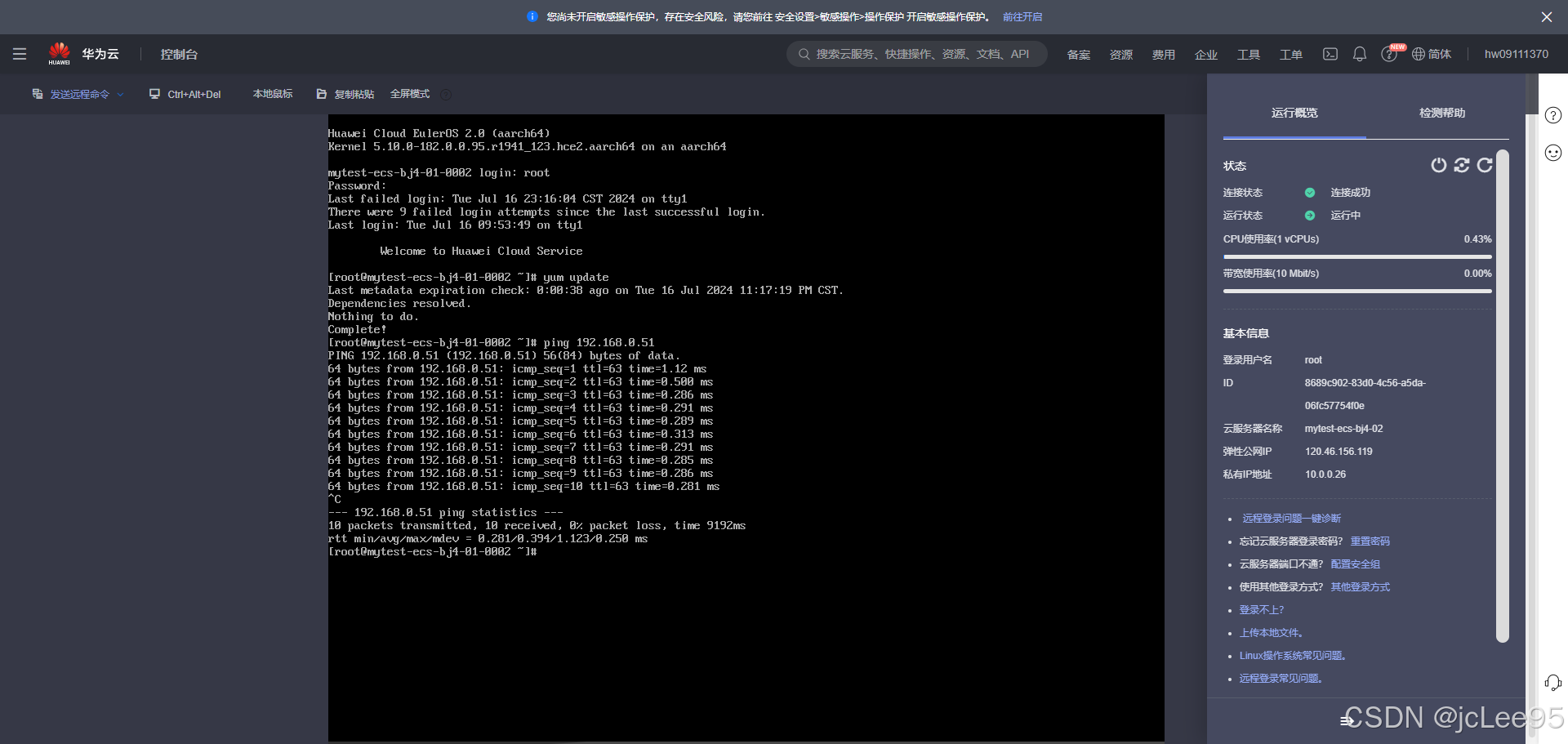1568x744 pixels.
Task: Click the 控制台 console link
Action: (x=179, y=54)
